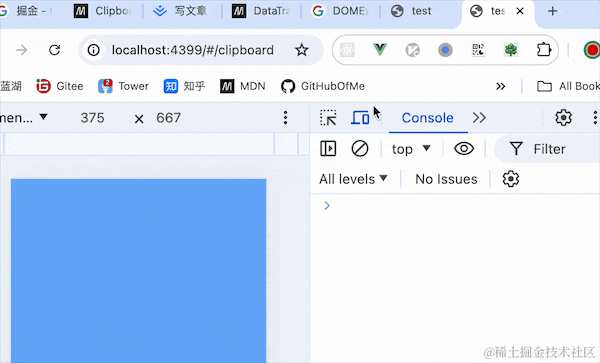Image resolution: width=600 pixels, height=363 pixels.
Task: Open the GitHubOfMe bookmark
Action: (x=323, y=86)
